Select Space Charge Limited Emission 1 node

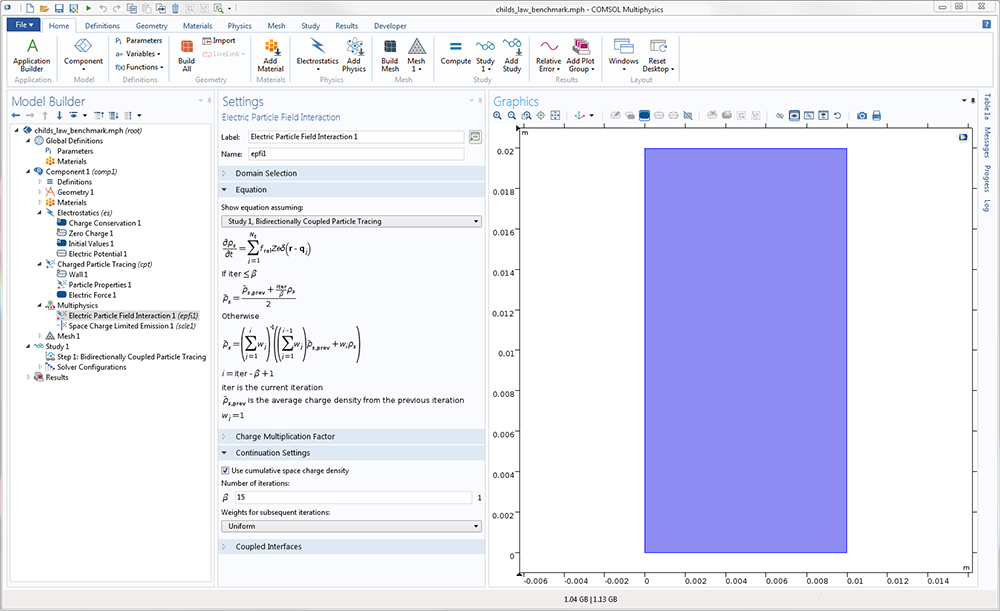click(x=132, y=325)
